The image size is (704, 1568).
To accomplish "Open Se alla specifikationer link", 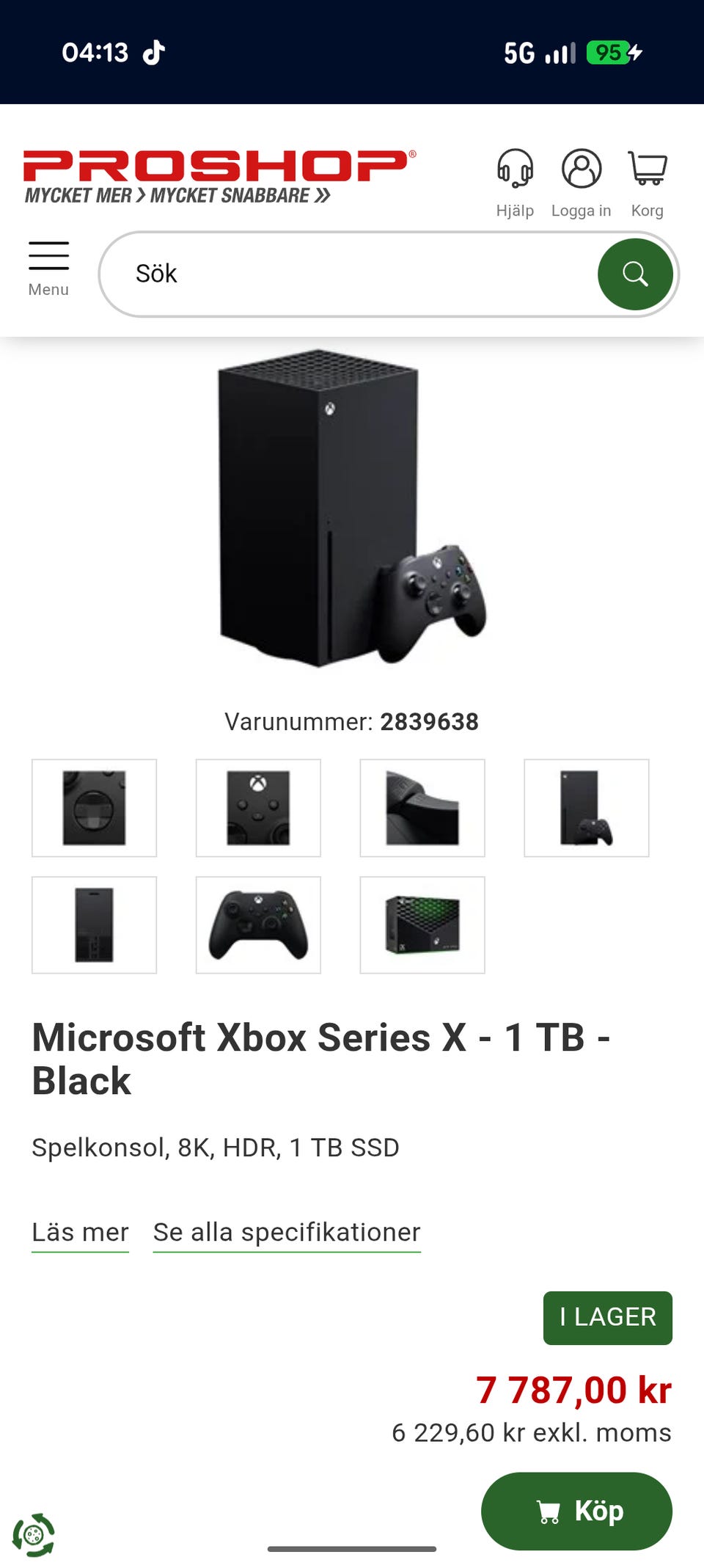I will (x=287, y=1232).
